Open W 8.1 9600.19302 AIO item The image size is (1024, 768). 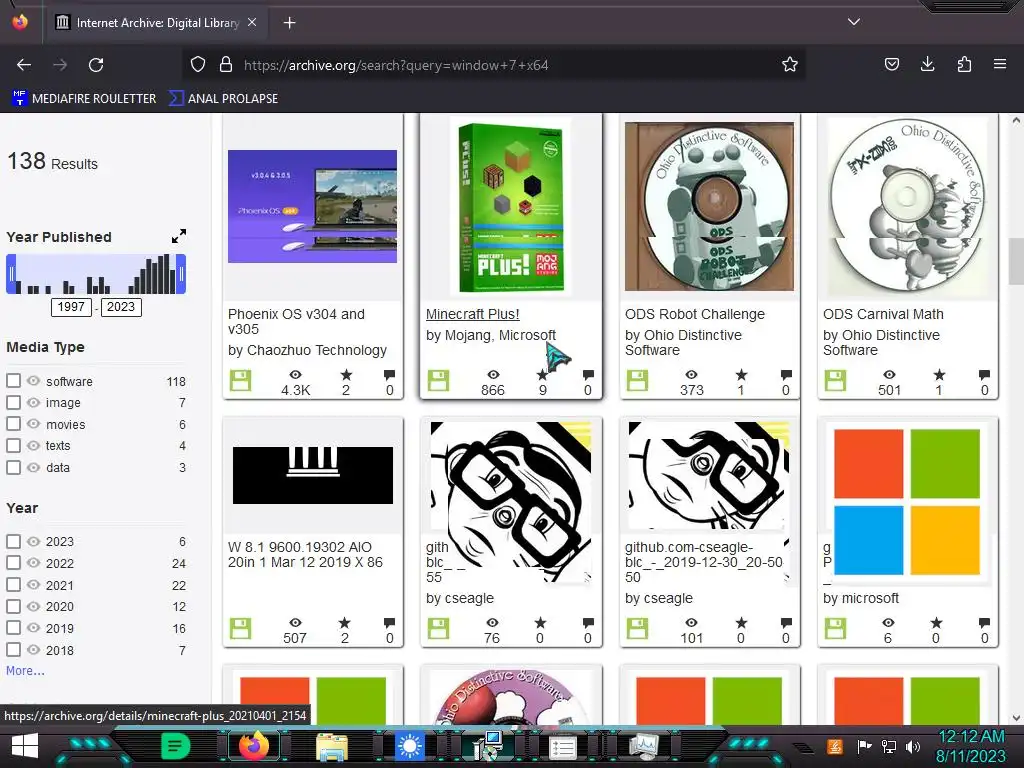pyautogui.click(x=305, y=554)
